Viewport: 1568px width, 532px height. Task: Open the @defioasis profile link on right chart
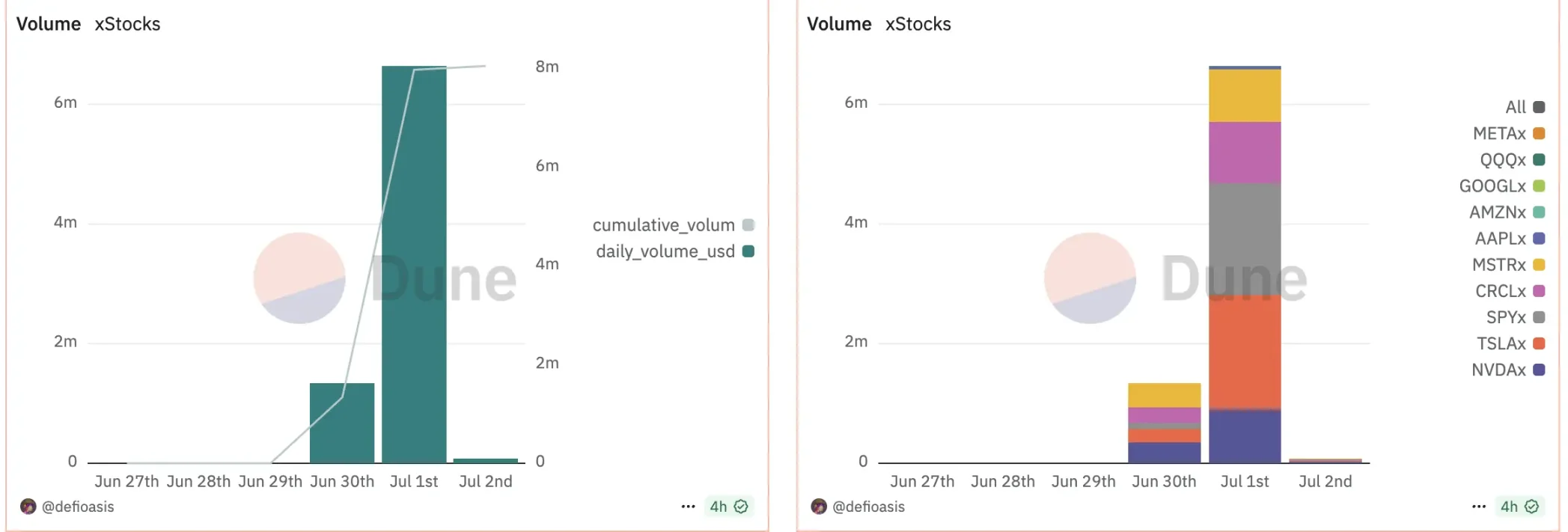coord(868,507)
